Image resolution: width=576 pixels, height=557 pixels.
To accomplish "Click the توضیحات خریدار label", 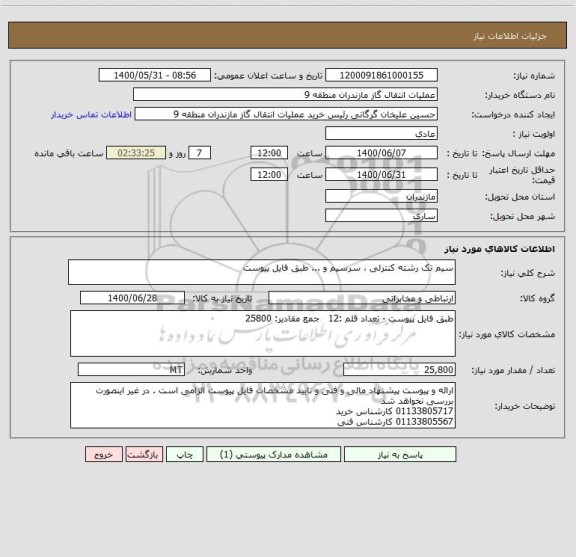I will click(525, 406).
